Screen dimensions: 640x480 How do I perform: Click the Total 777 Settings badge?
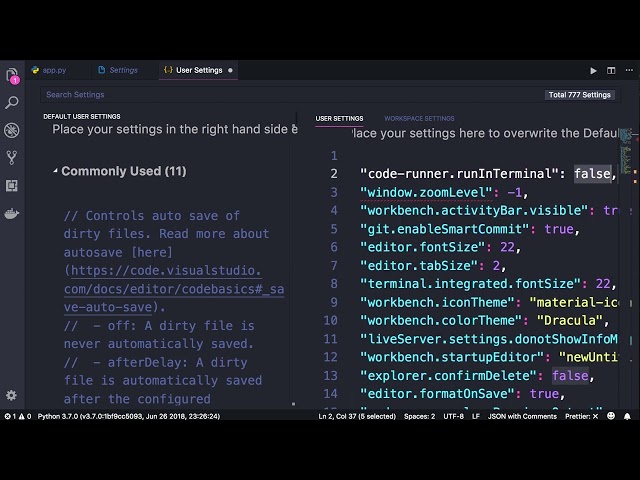580,95
